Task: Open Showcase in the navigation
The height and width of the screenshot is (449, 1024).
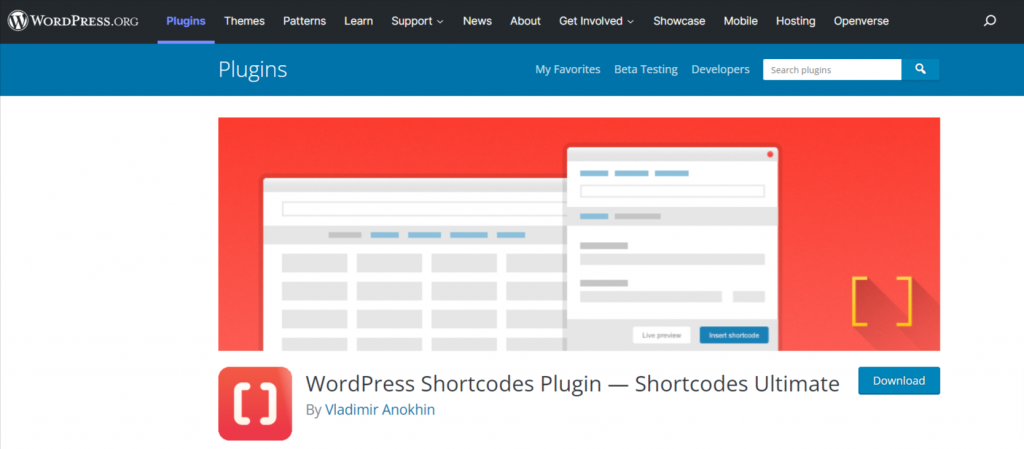Action: click(x=679, y=21)
